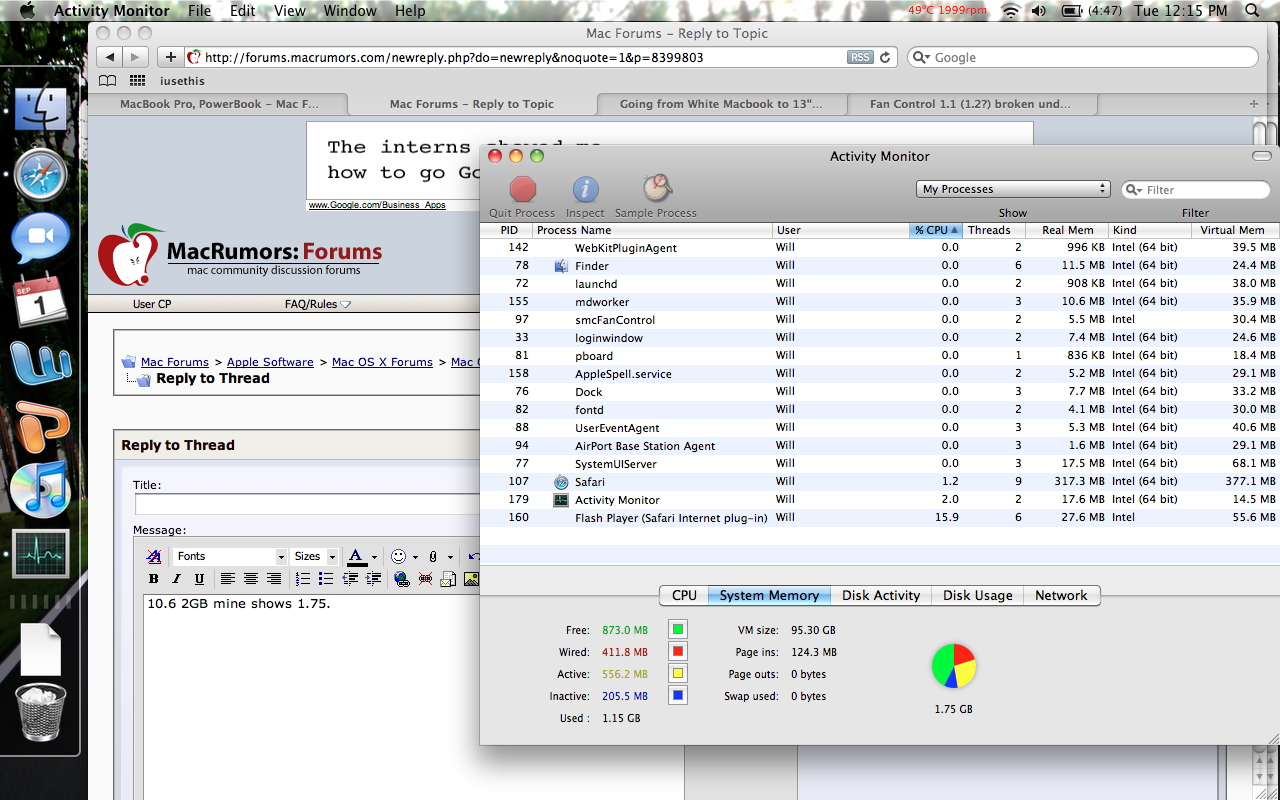The width and height of the screenshot is (1280, 800).
Task: Expand the attachment paperclip dropdown arrow
Action: (450, 557)
